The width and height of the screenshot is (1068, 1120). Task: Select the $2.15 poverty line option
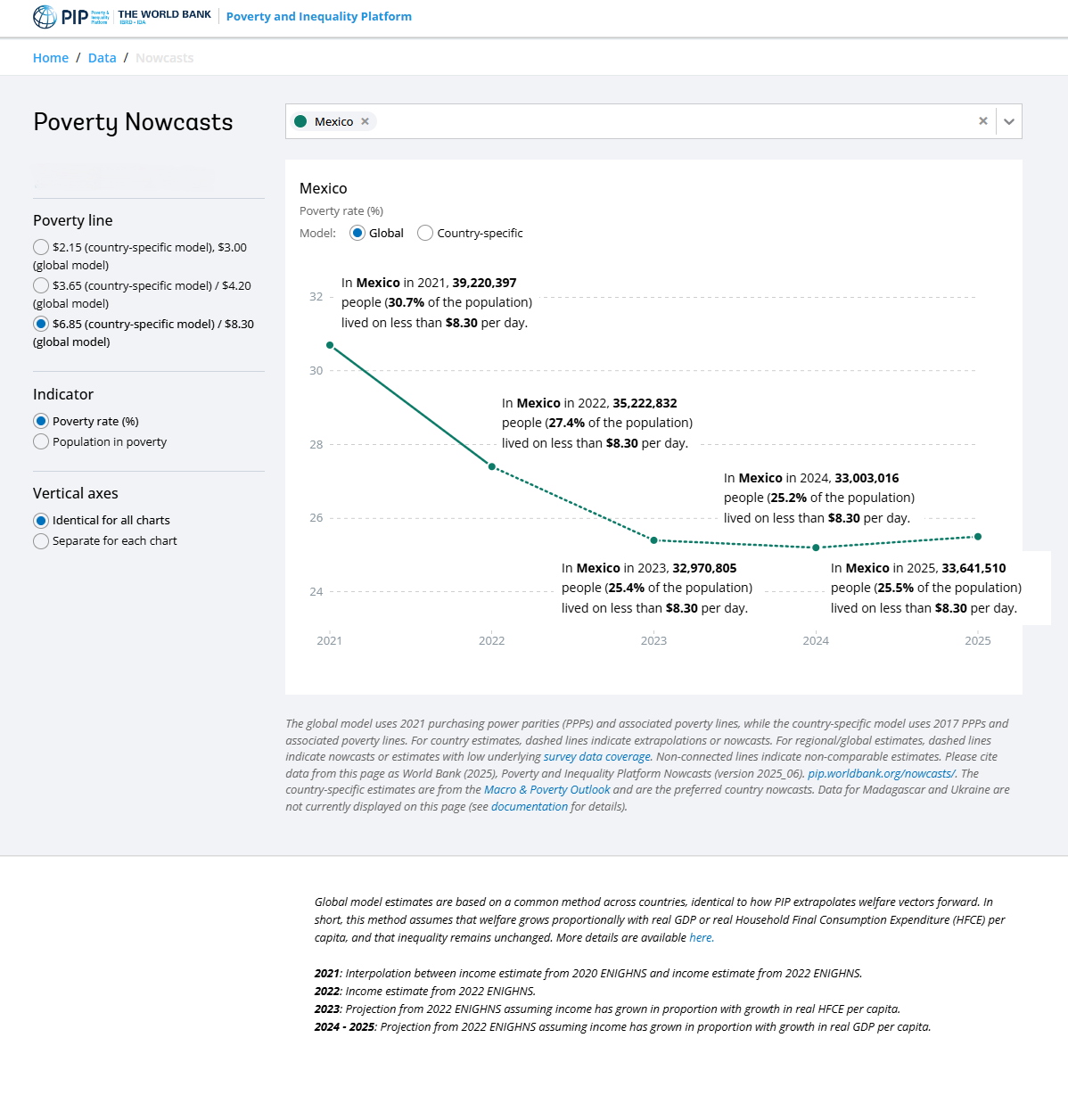point(41,247)
